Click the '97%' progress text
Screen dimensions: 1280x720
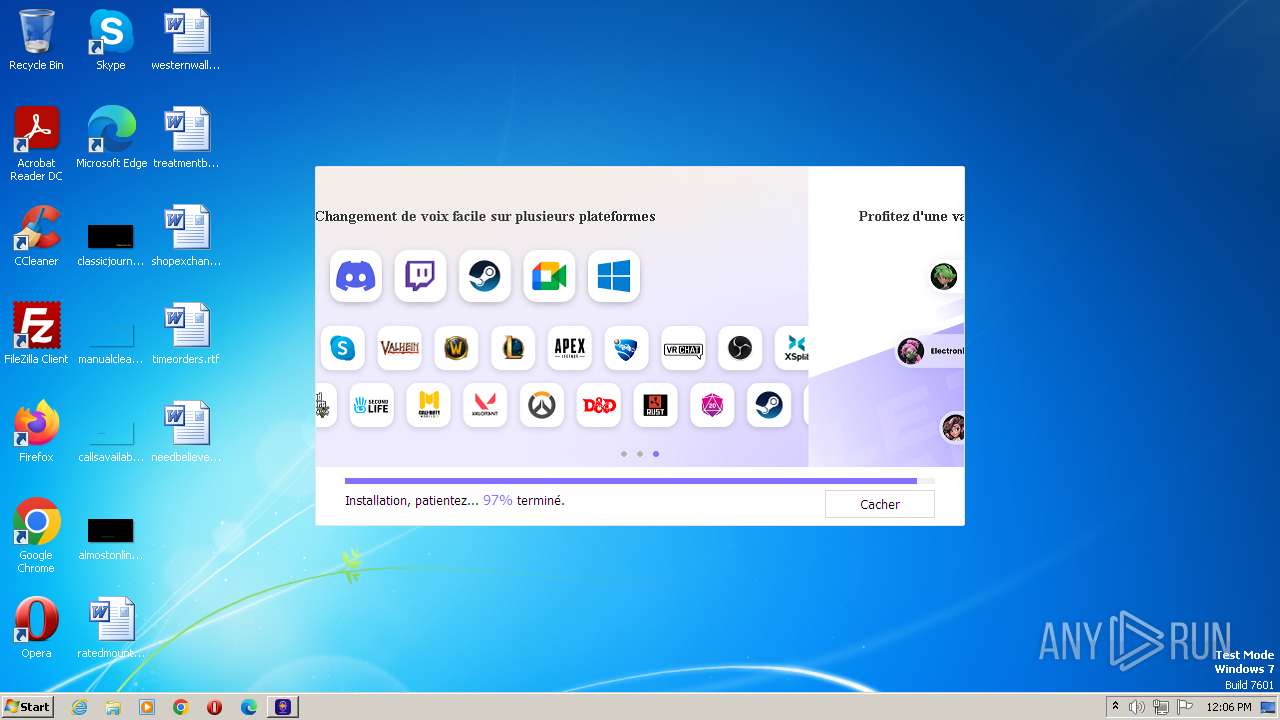point(498,500)
